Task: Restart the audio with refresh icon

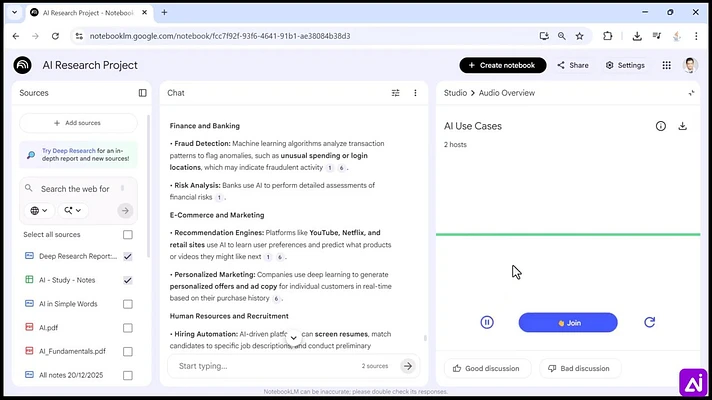Action: pos(649,322)
